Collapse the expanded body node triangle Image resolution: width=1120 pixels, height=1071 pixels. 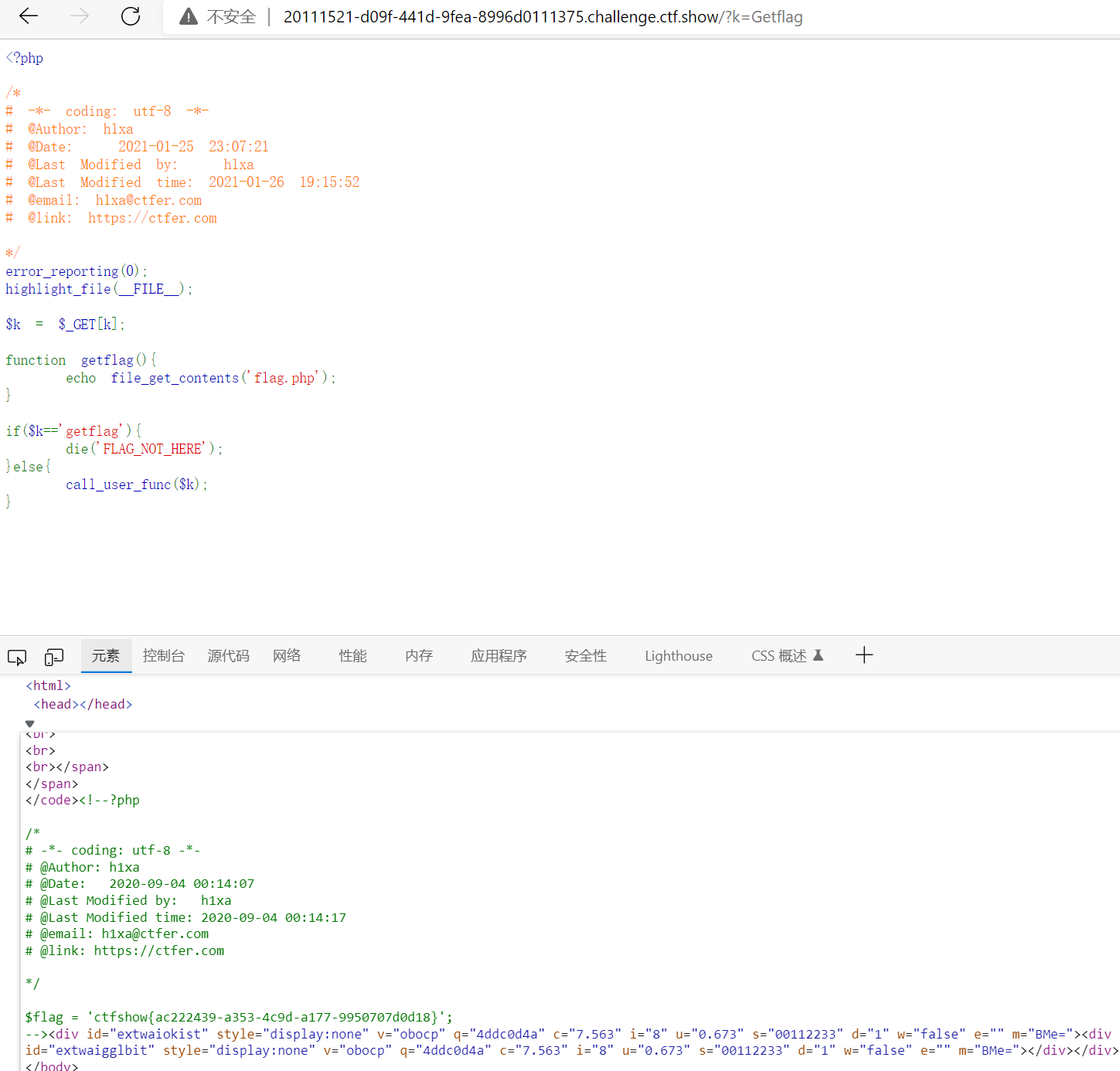[30, 724]
